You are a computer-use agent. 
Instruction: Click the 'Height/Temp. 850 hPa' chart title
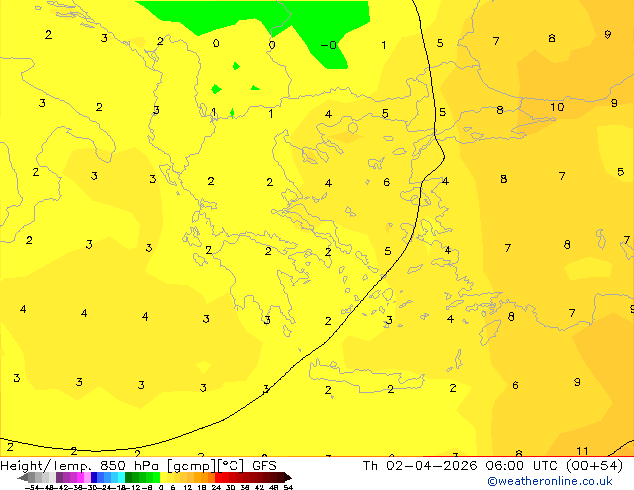(x=79, y=466)
